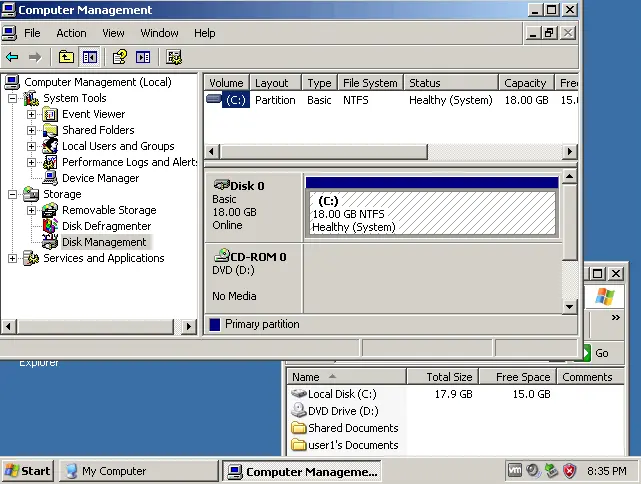The height and width of the screenshot is (484, 641).
Task: Click the Forward arrow toolbar icon
Action: coord(35,57)
